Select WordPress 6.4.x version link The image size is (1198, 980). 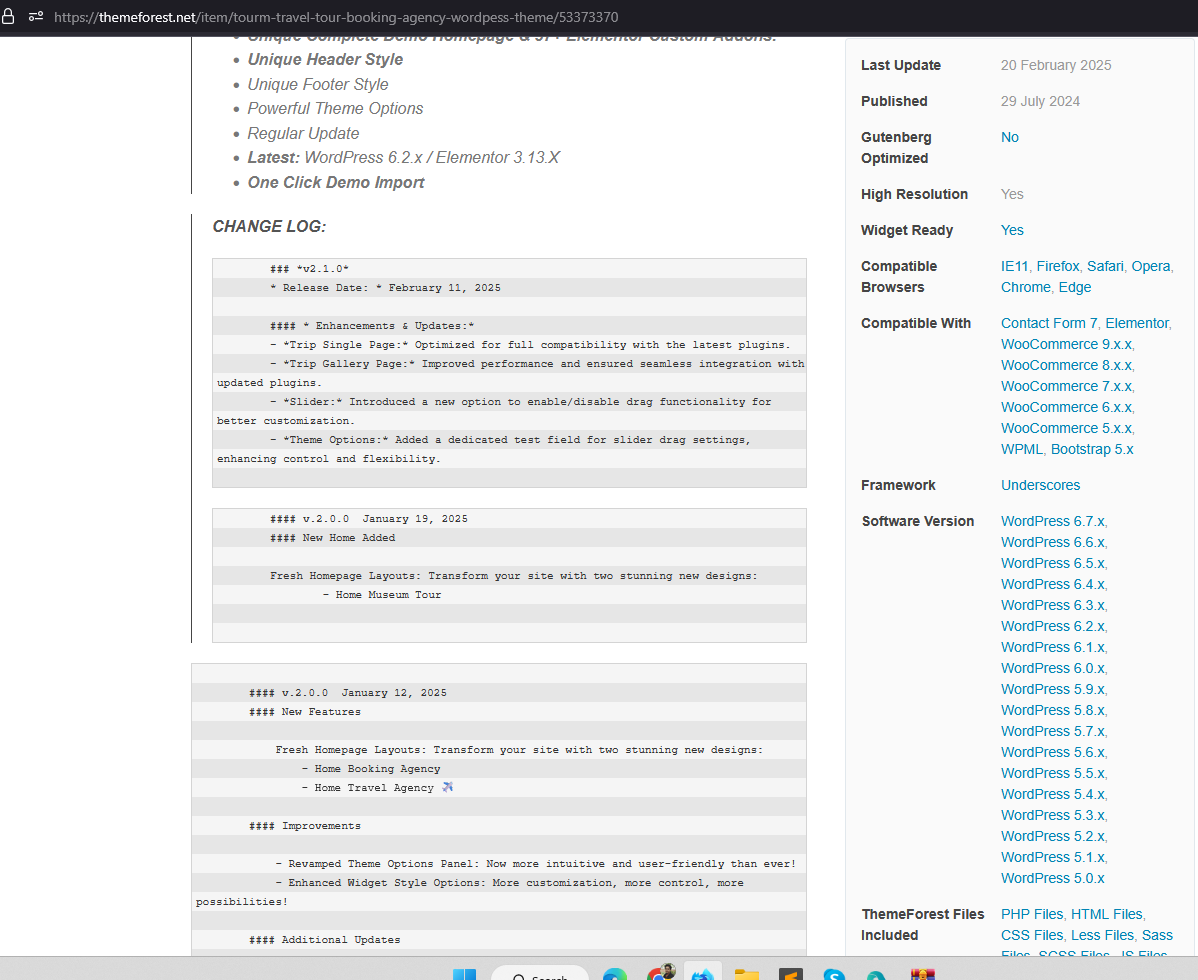(1052, 584)
